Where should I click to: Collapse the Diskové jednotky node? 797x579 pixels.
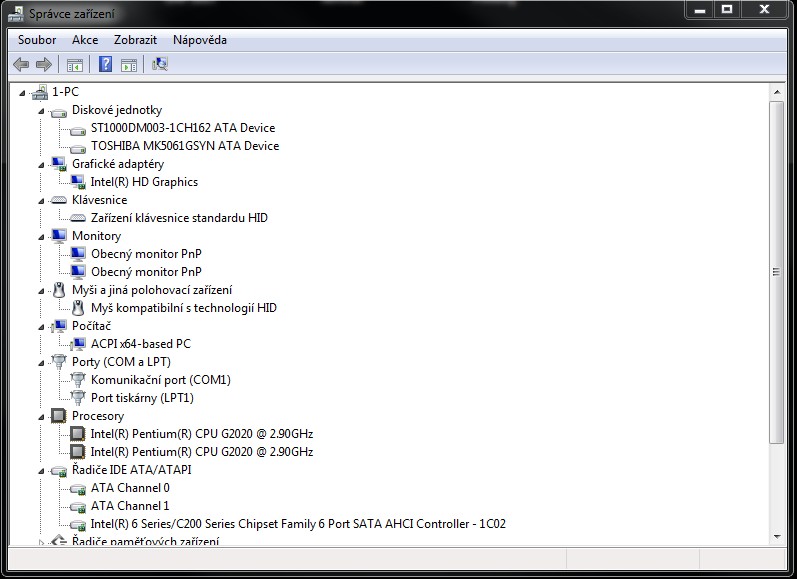41,111
